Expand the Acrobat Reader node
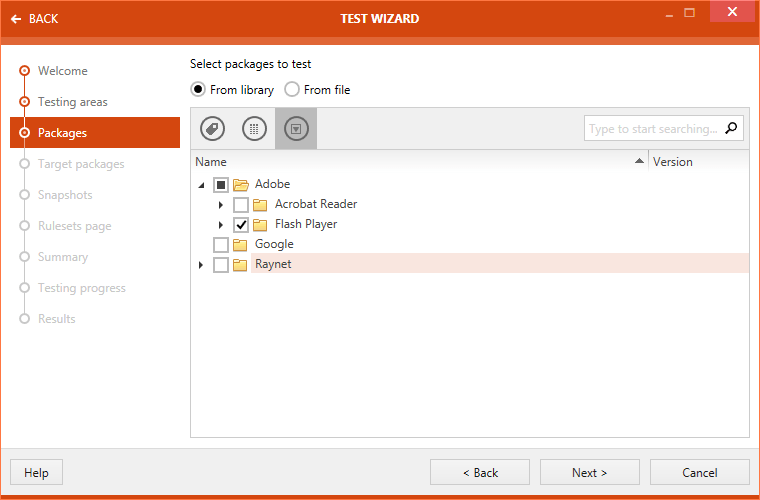 [221, 205]
